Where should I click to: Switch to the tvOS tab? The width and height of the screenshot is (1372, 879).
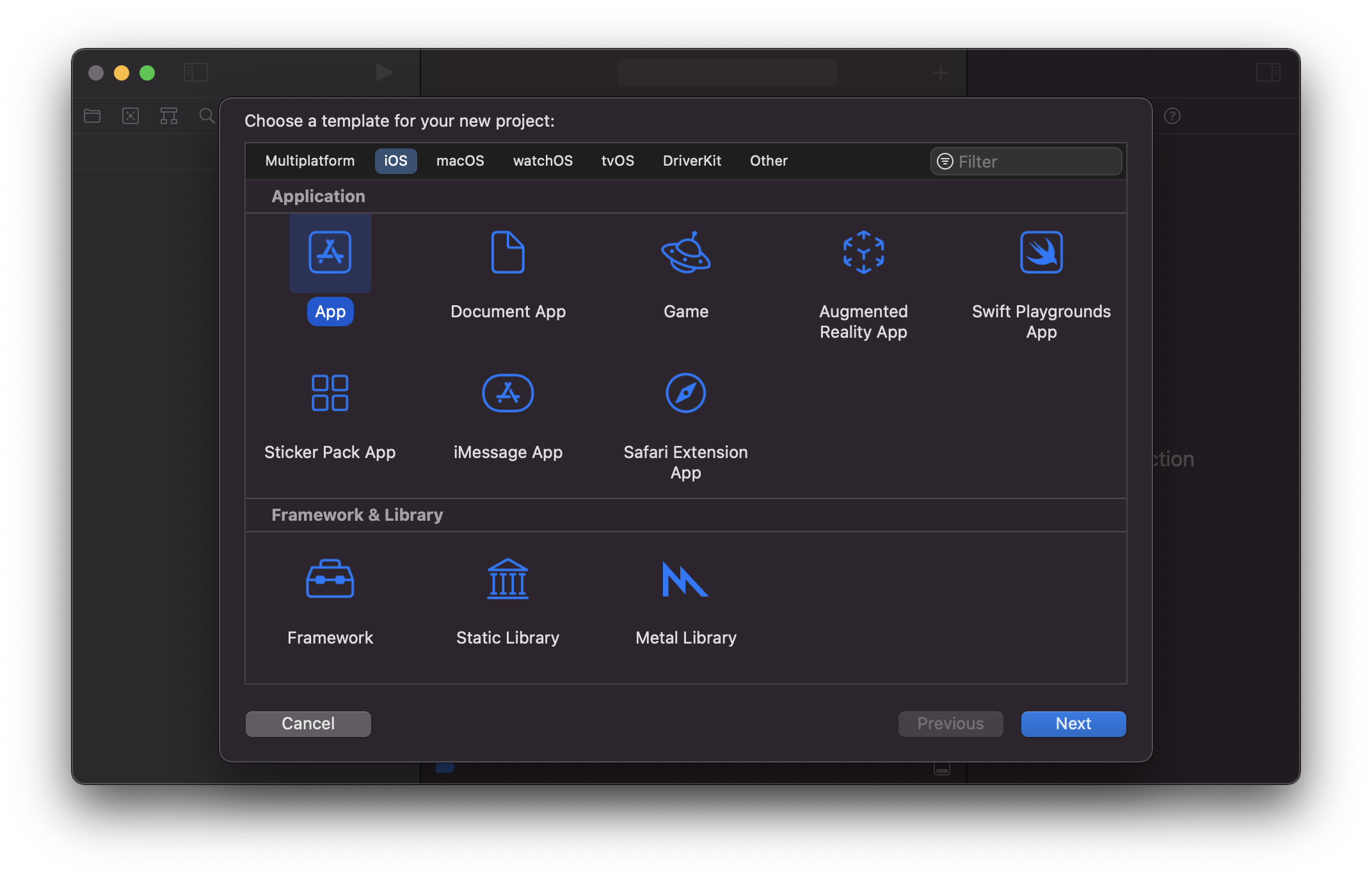(618, 161)
